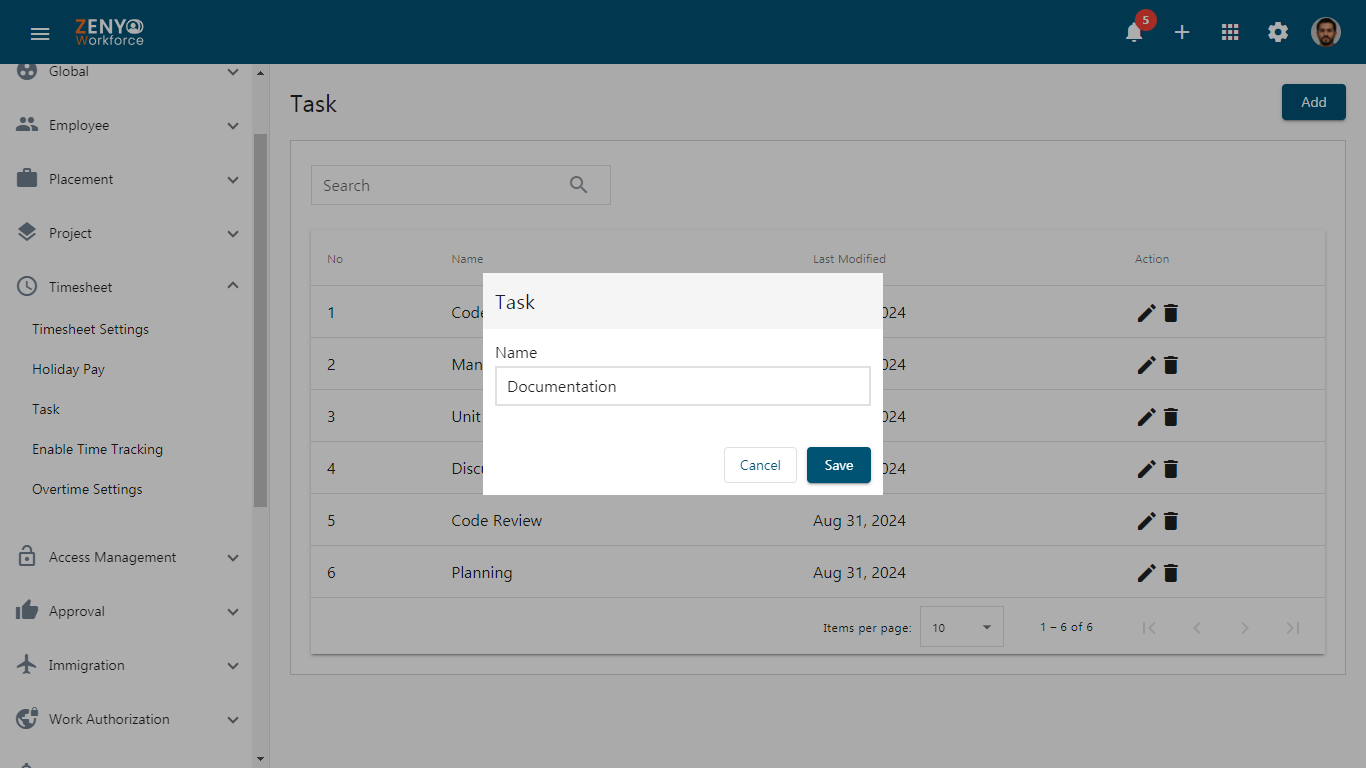
Task: Click the search magnifier icon
Action: click(578, 185)
